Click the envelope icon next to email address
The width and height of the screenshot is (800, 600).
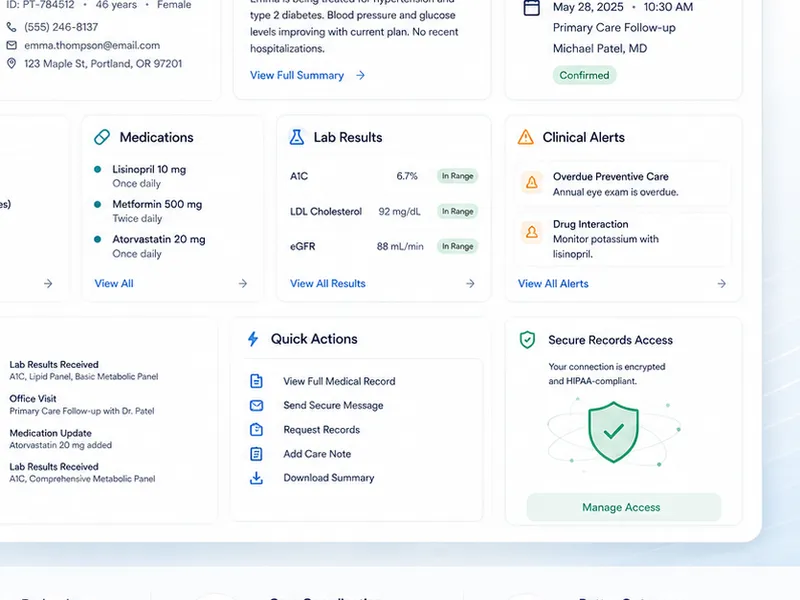11,45
